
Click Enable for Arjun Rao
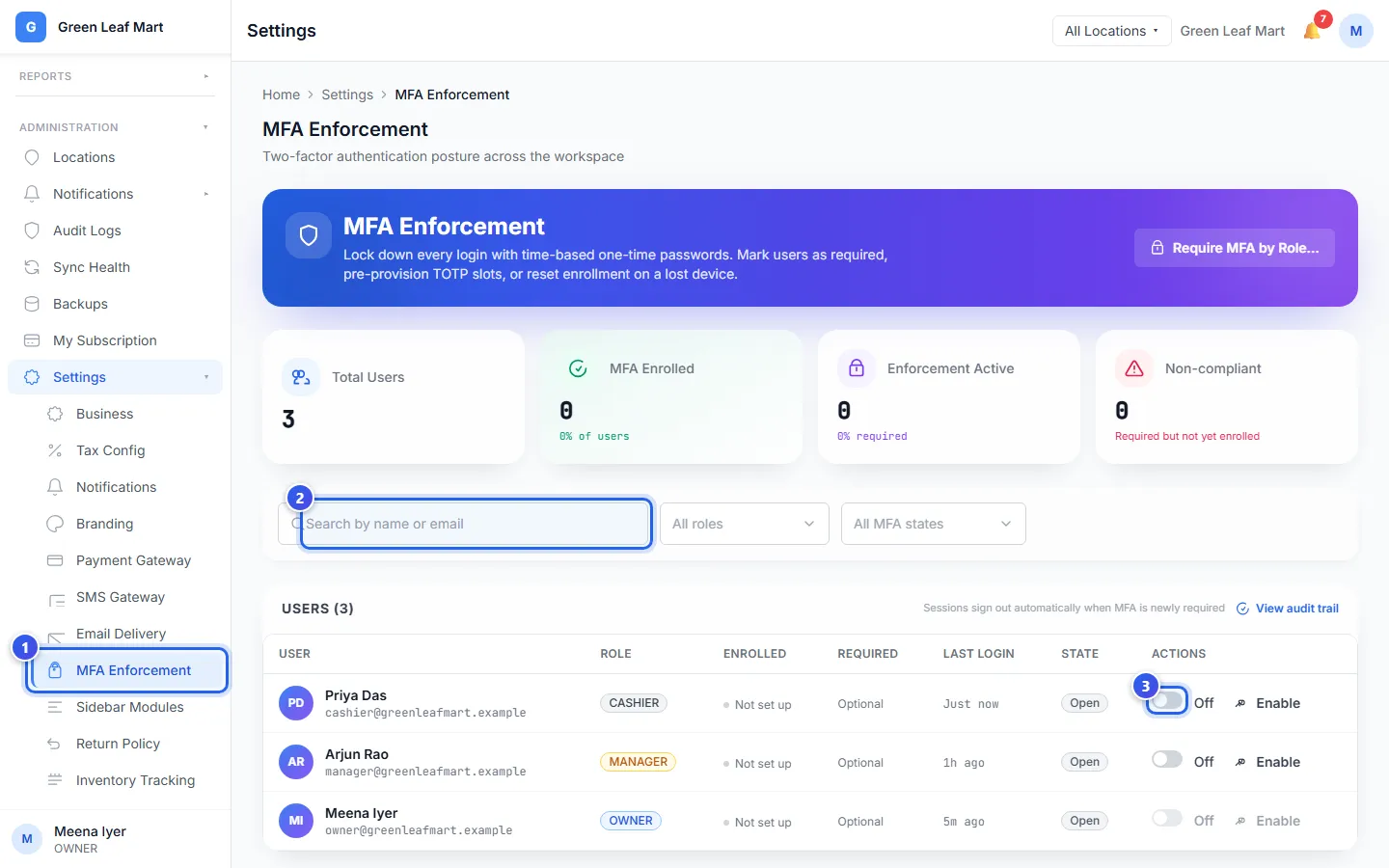1267,762
